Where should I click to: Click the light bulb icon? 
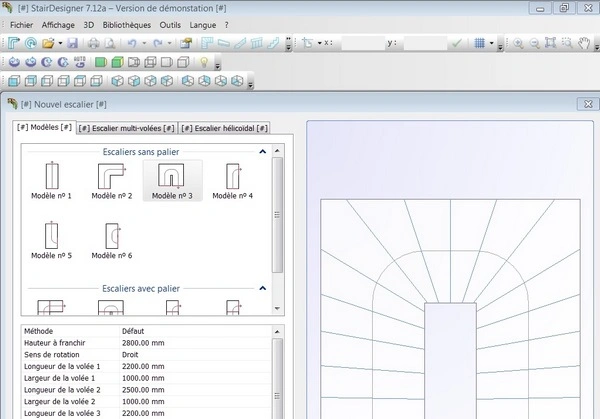[204, 63]
